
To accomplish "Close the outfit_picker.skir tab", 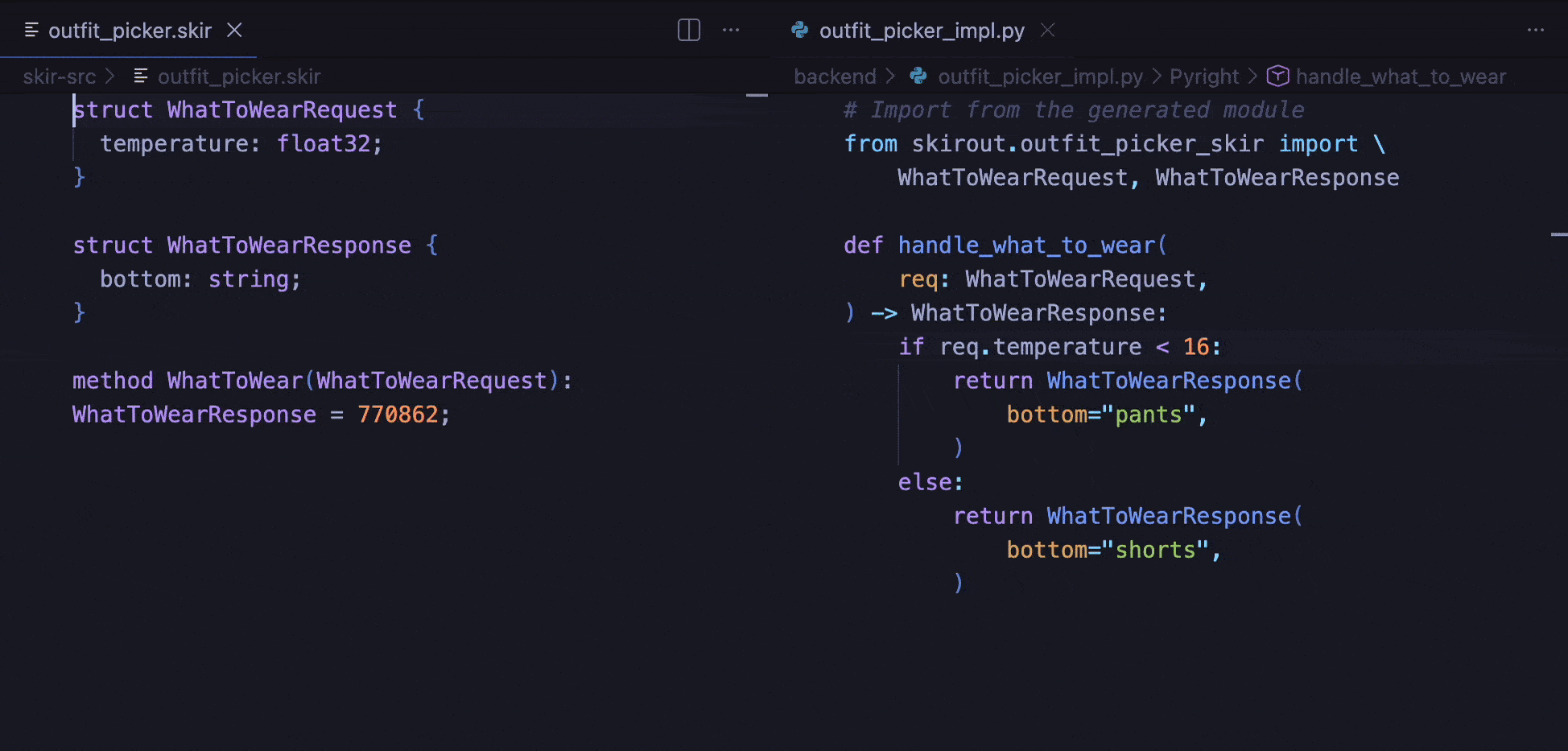I will (233, 30).
